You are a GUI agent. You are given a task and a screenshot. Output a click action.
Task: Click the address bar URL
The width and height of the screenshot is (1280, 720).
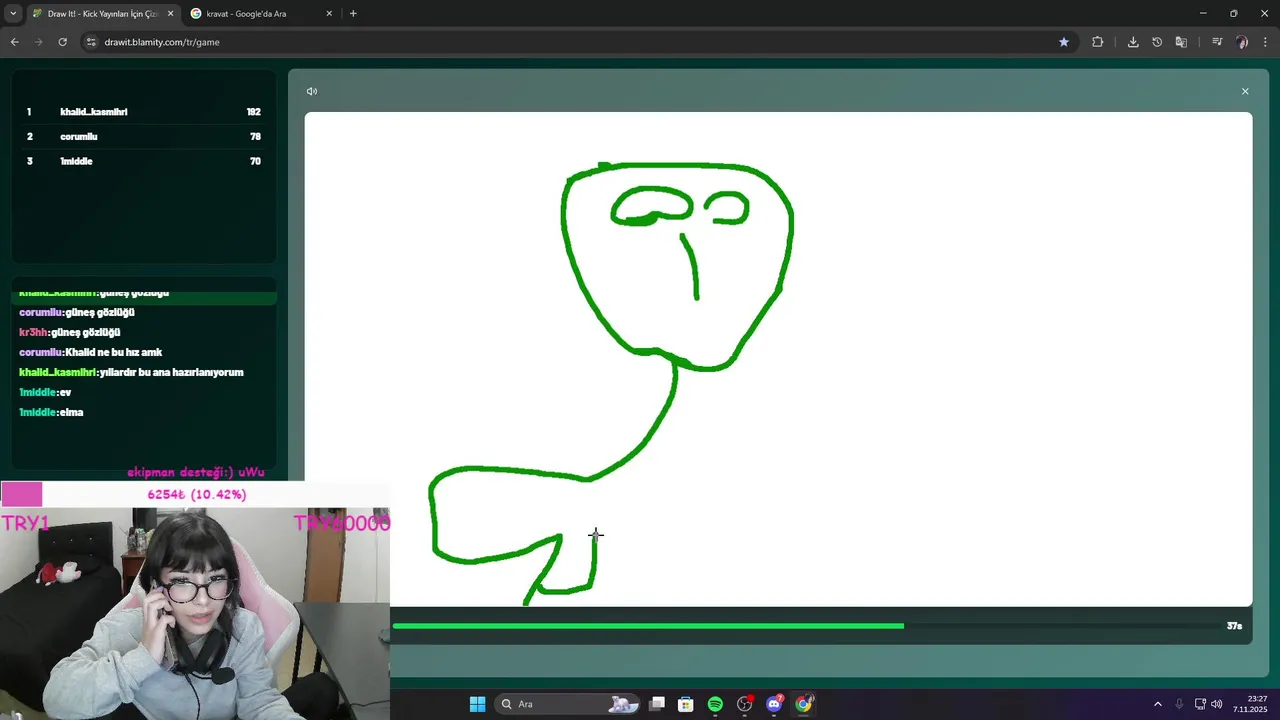pos(162,42)
